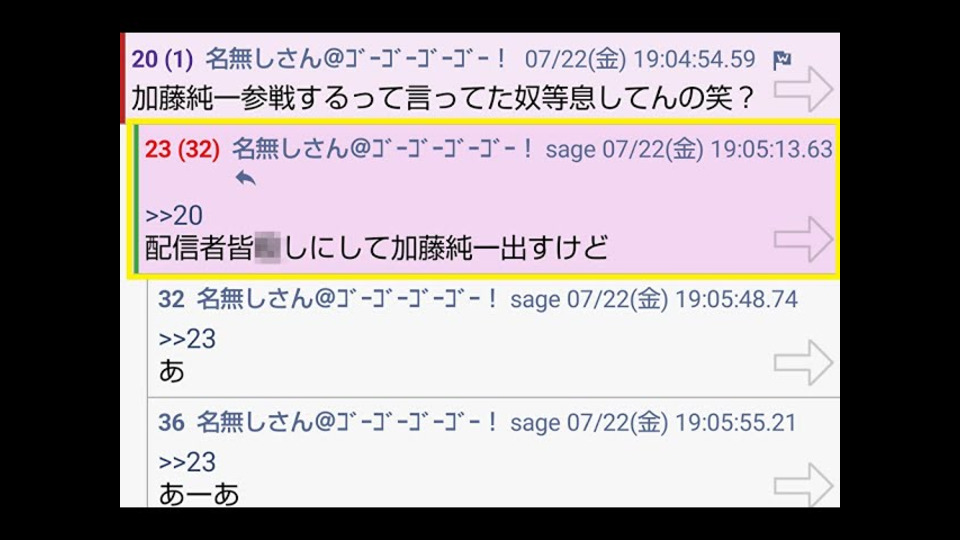960x540 pixels.
Task: Select post number 20 (1) header
Action: (x=162, y=59)
